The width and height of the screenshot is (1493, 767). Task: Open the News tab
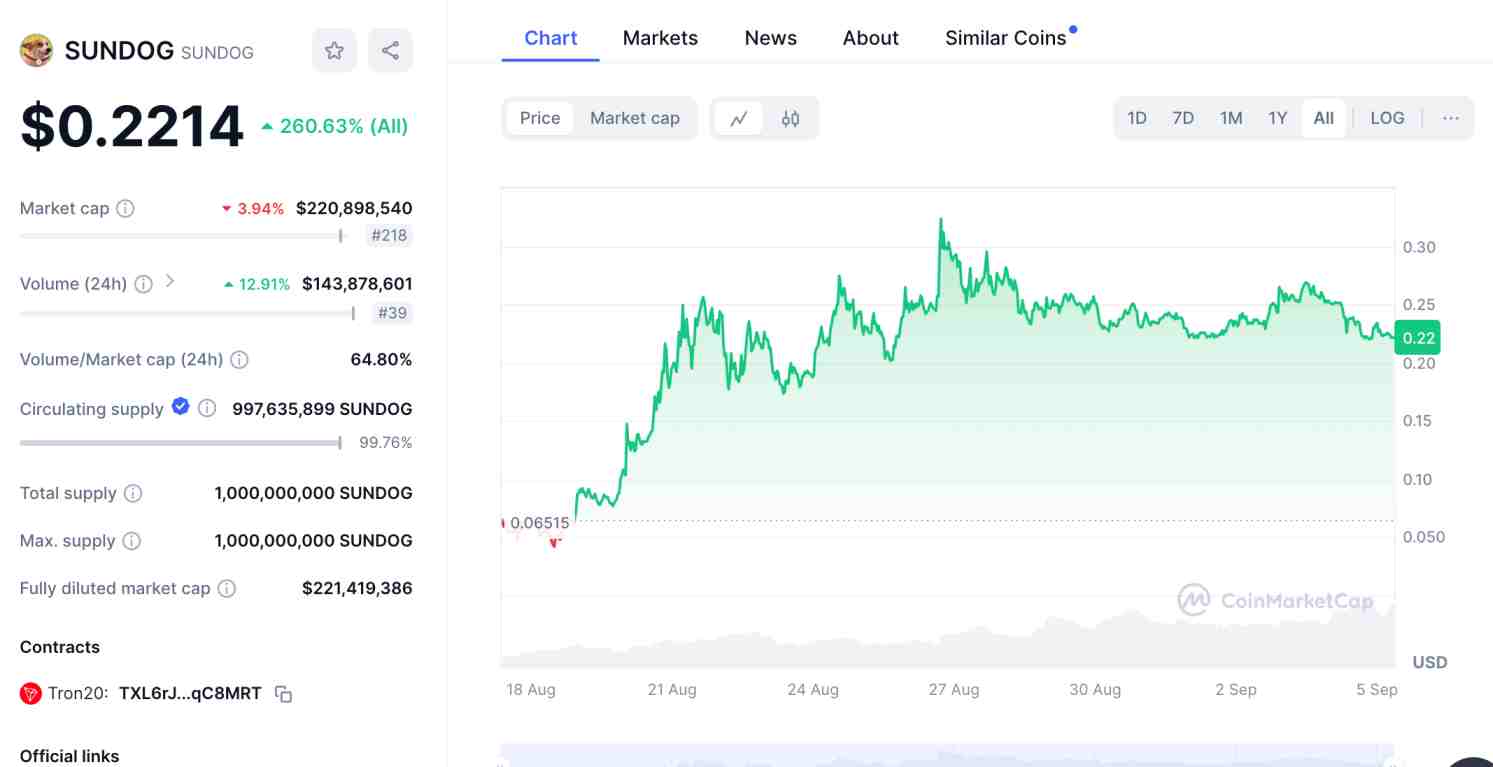tap(771, 38)
